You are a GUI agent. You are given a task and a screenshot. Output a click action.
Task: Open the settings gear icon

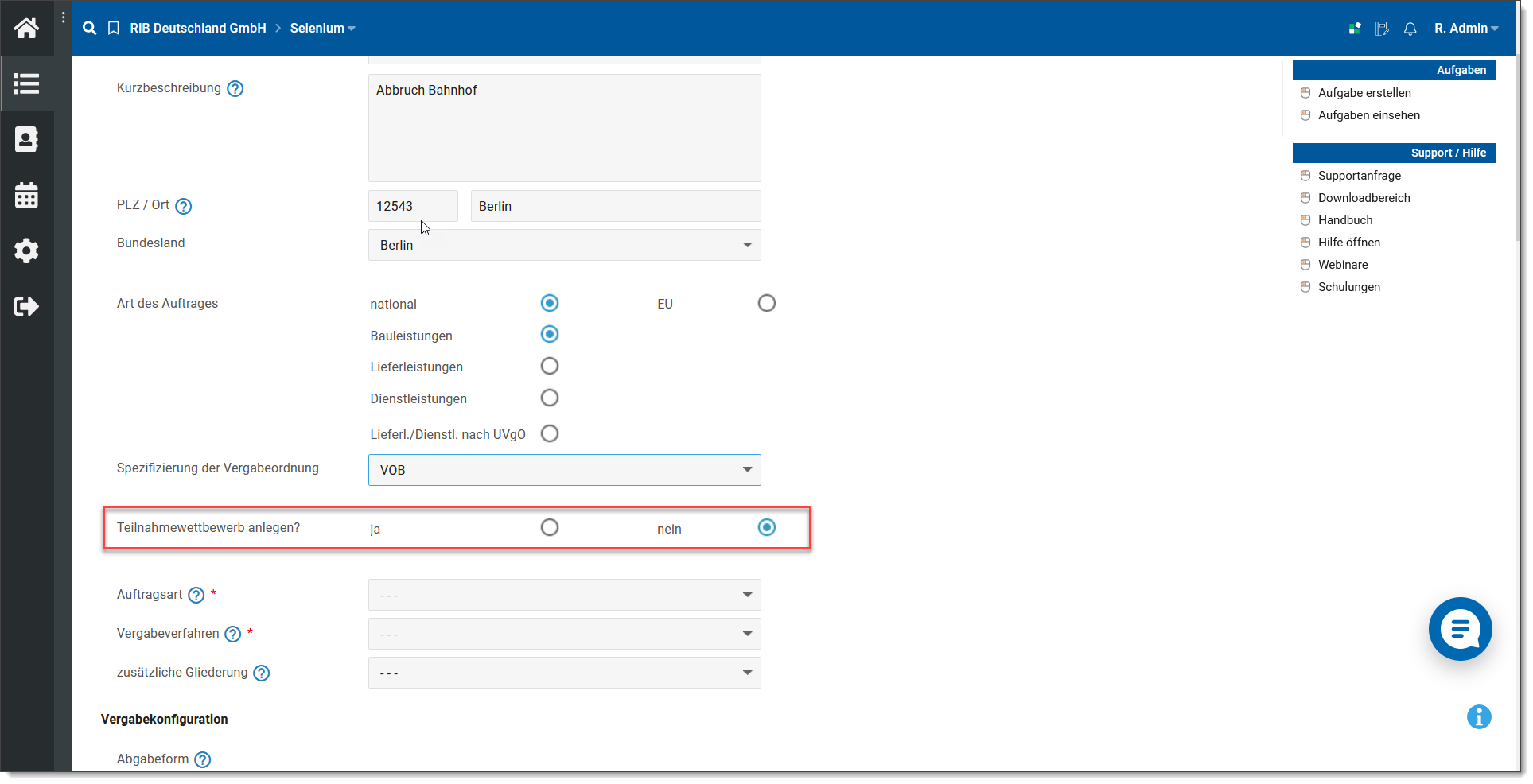(x=26, y=250)
